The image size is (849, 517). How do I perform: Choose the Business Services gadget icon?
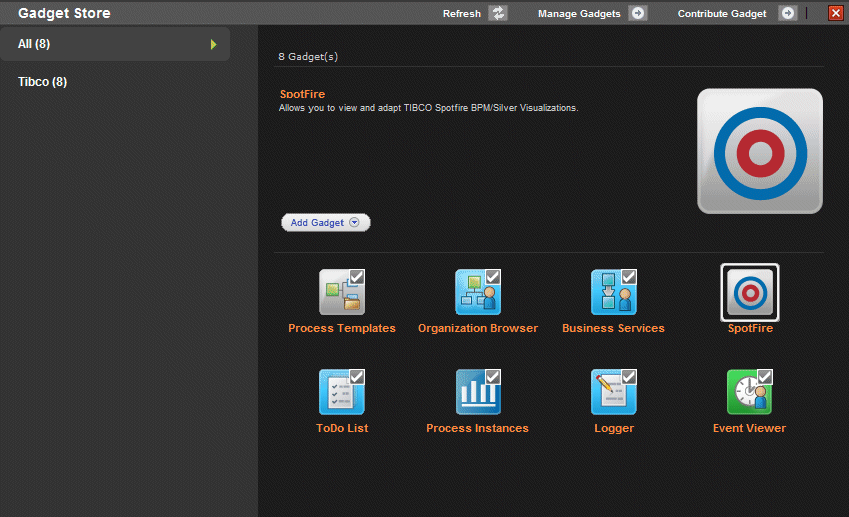click(613, 292)
